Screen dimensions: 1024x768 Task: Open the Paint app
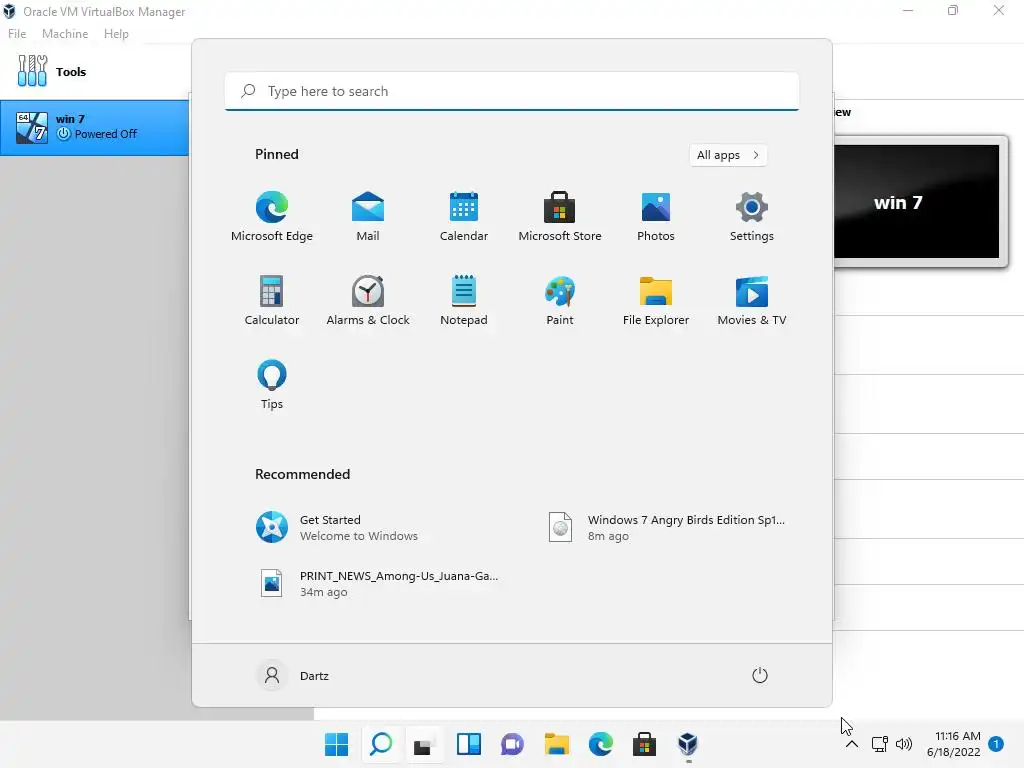pyautogui.click(x=560, y=300)
